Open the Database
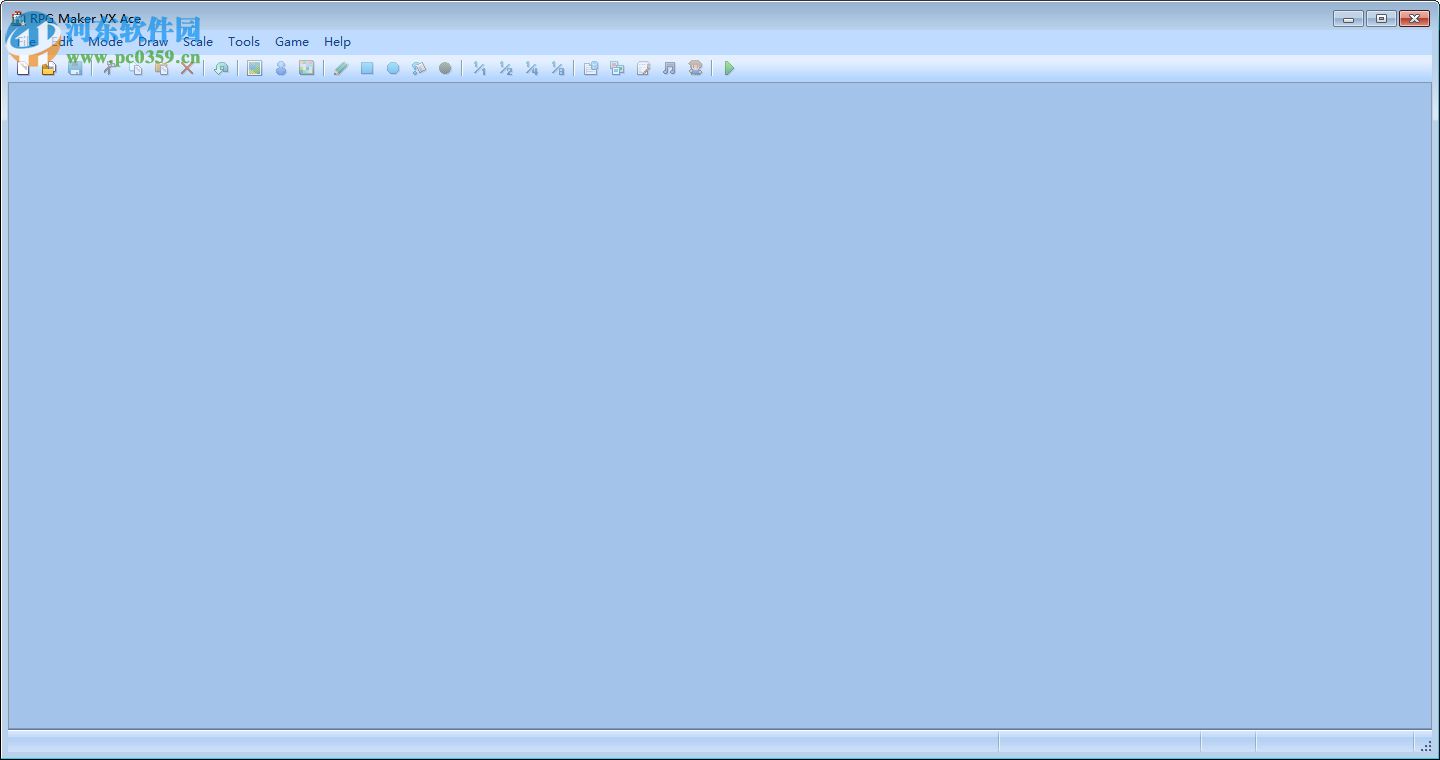1440x760 pixels. click(590, 68)
